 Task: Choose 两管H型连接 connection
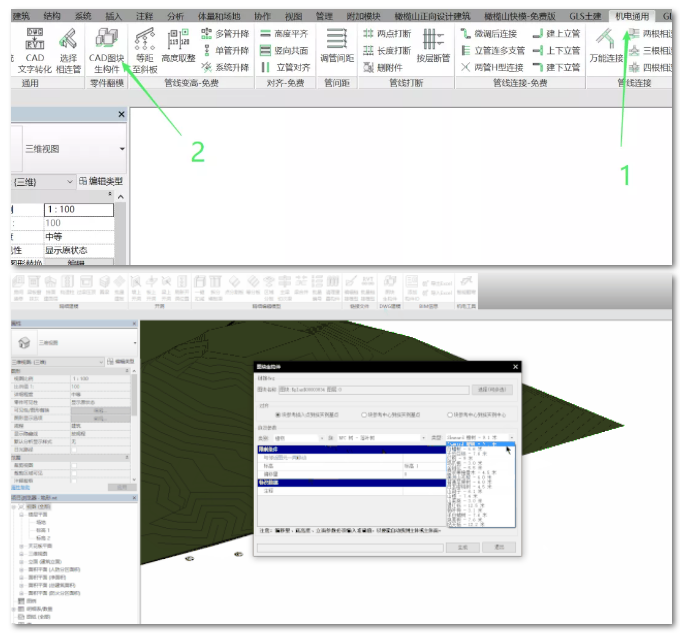[x=492, y=67]
